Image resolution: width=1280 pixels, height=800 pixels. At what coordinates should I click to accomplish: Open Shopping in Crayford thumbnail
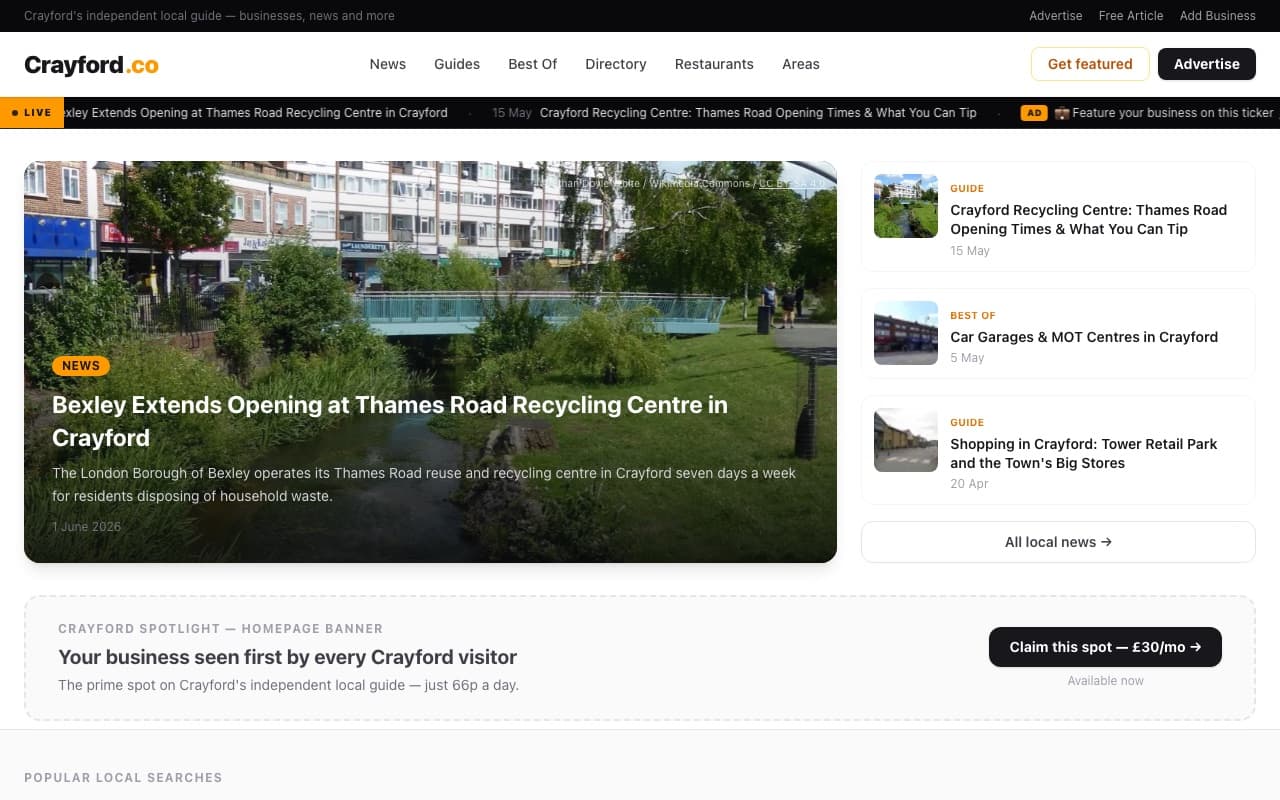906,440
